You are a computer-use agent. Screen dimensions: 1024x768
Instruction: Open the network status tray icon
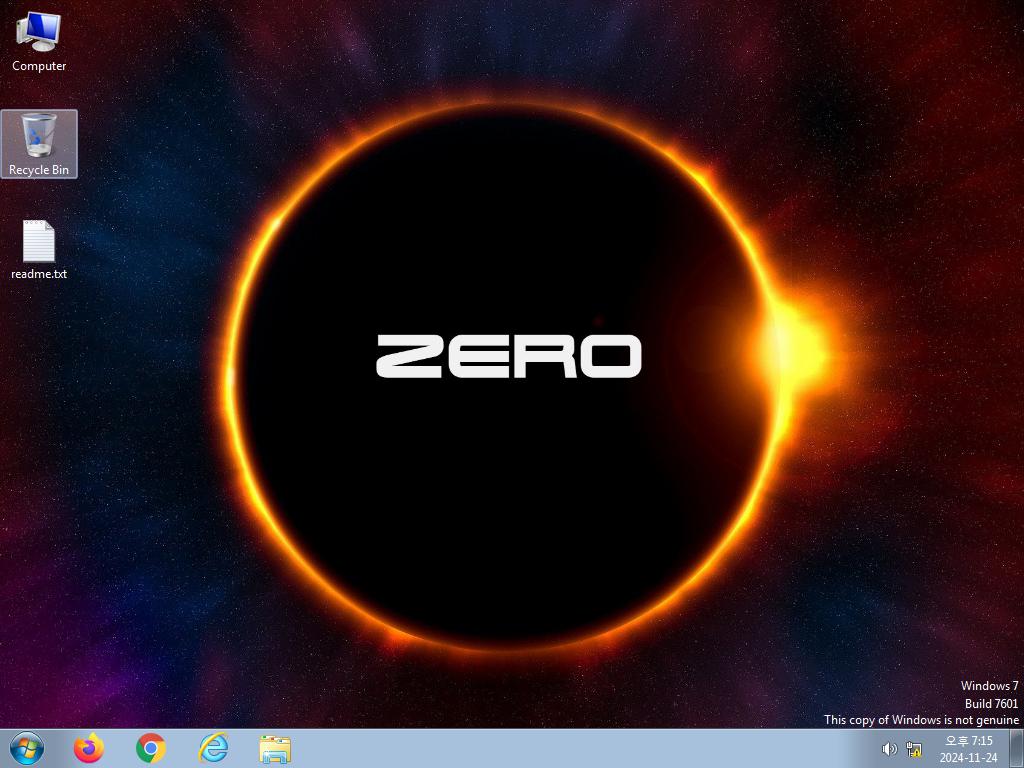pyautogui.click(x=914, y=749)
